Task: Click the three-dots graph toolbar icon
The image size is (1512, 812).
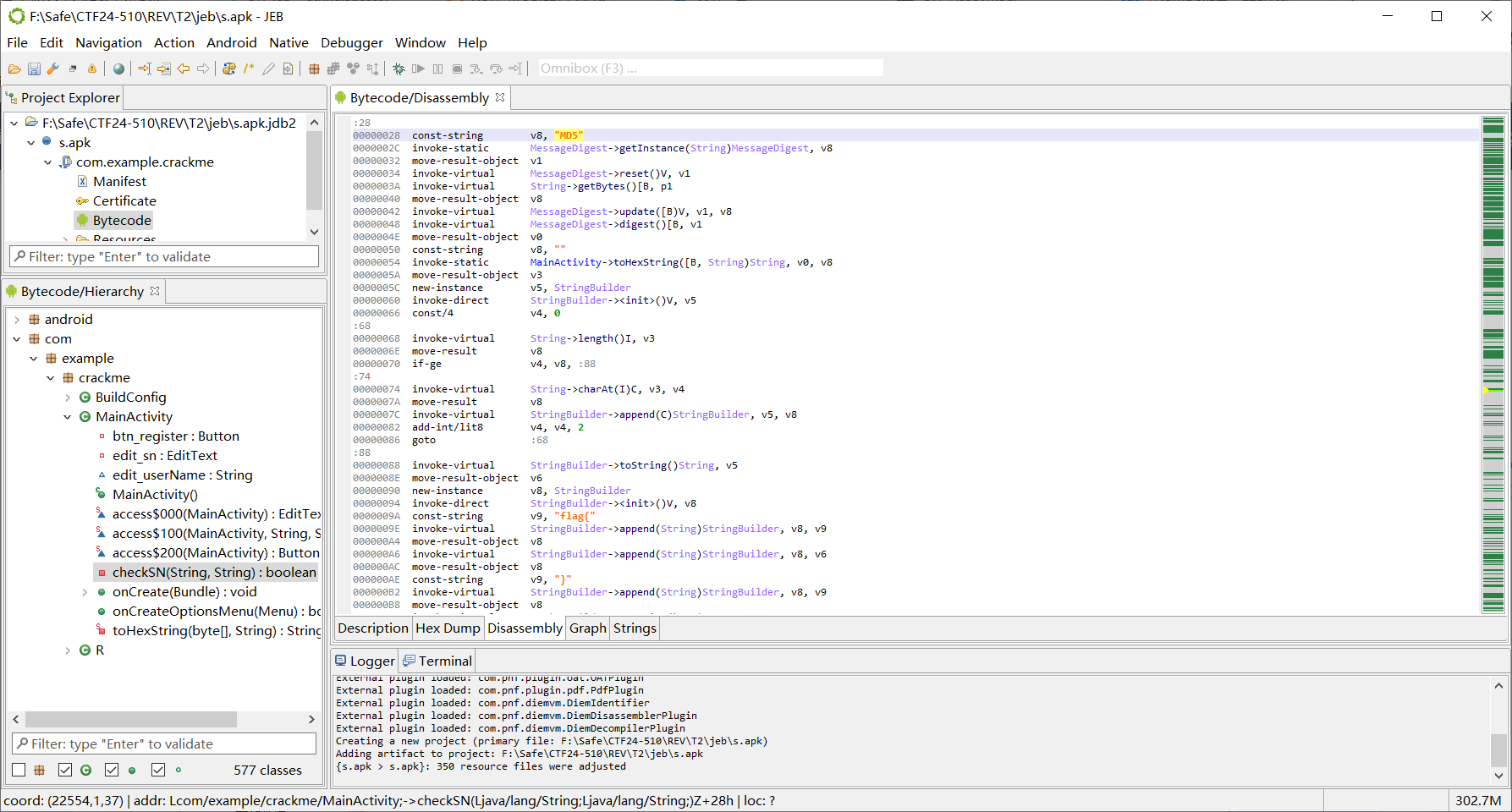Action: 353,69
